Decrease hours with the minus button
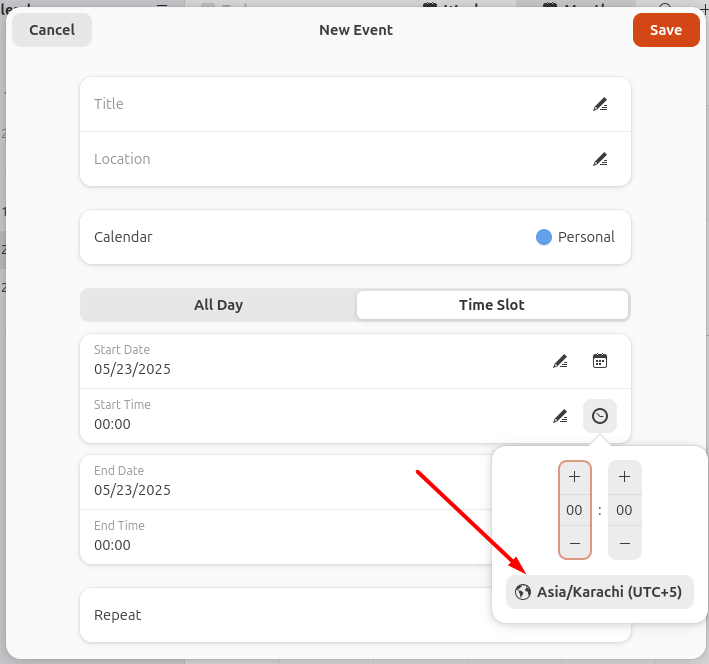709x664 pixels. click(574, 542)
